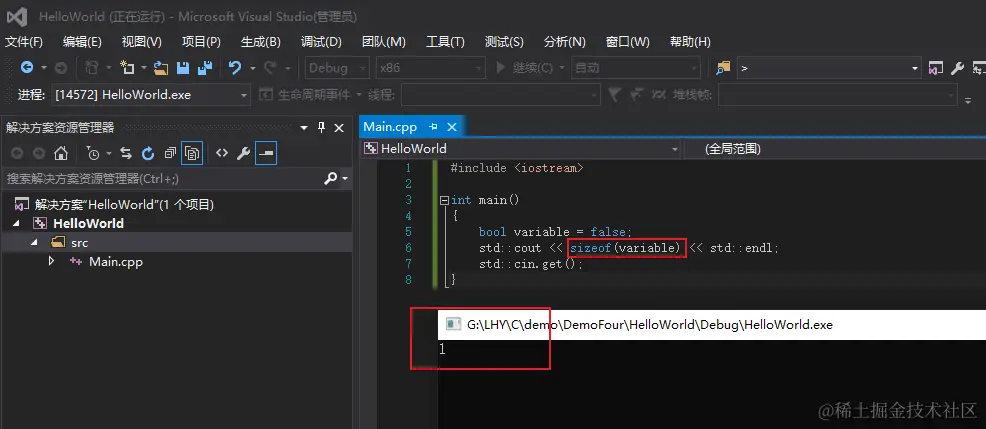
Task: Click in the Solution Explorer search box
Action: pos(162,179)
